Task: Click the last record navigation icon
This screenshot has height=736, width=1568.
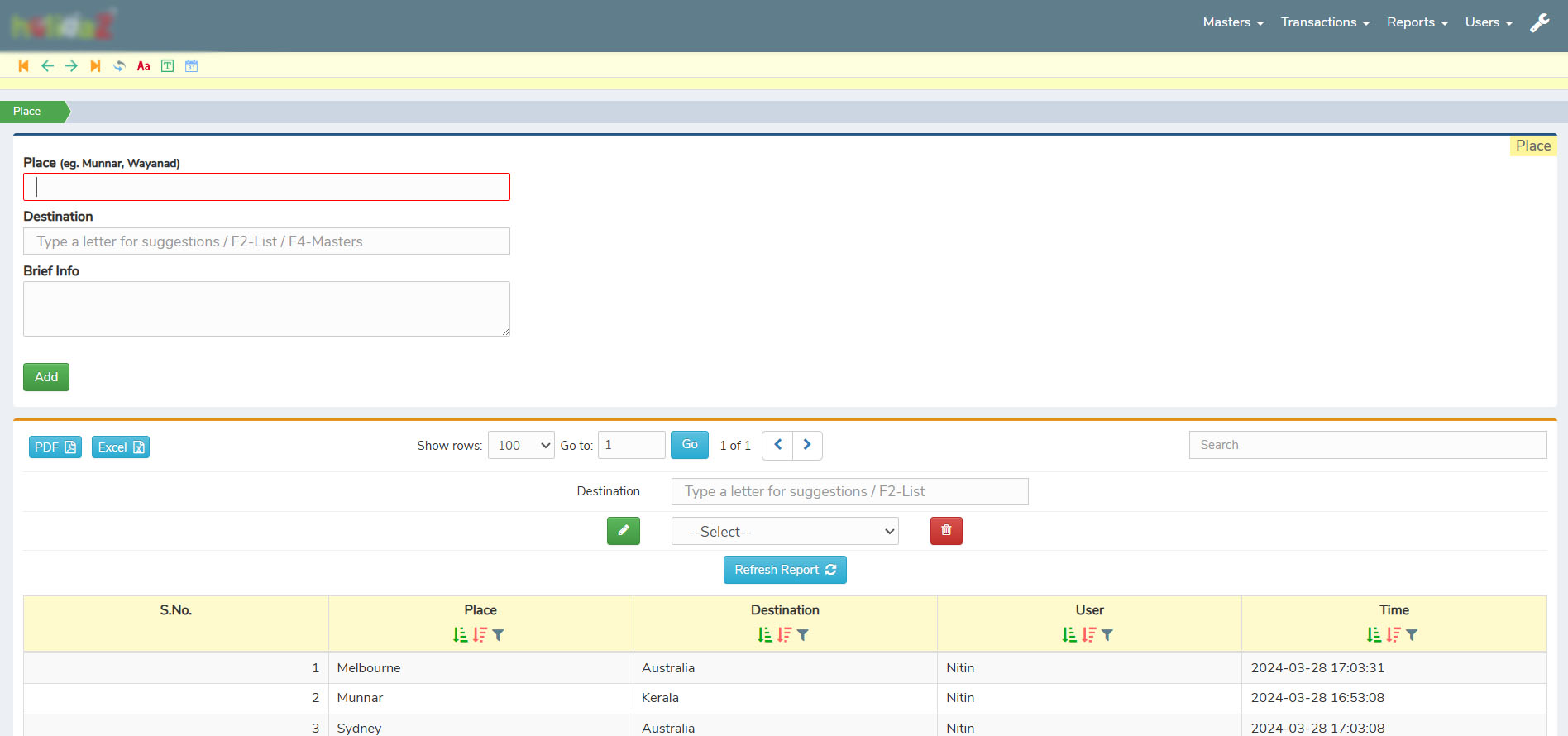Action: click(95, 66)
